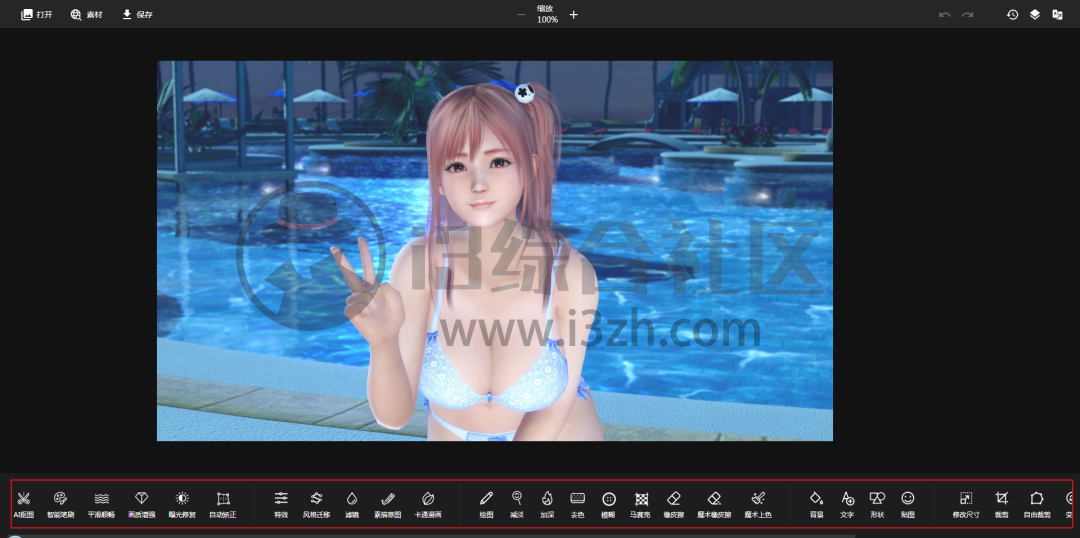
Task: Open the 贴图 sticker tool
Action: pos(908,504)
